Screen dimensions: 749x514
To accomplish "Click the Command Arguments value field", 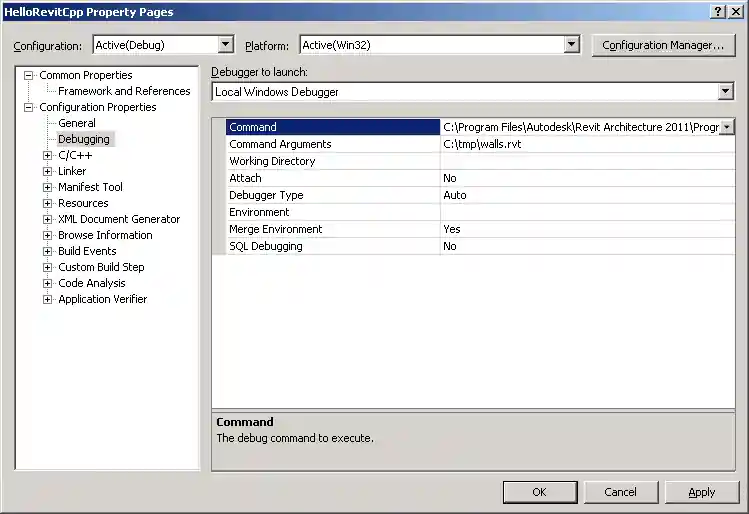I will click(586, 144).
